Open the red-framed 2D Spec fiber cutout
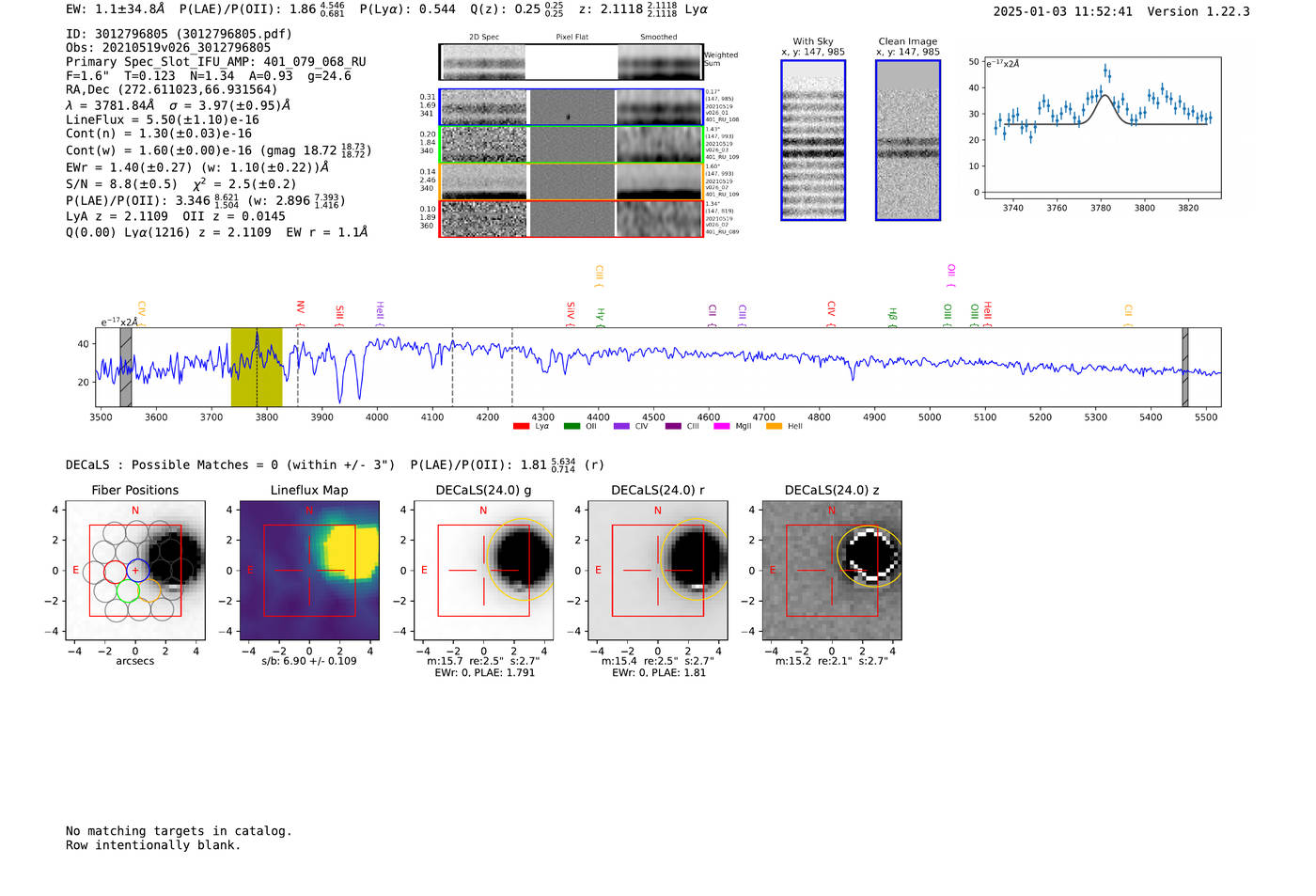Viewport: 1316px width, 896px height. [x=483, y=219]
